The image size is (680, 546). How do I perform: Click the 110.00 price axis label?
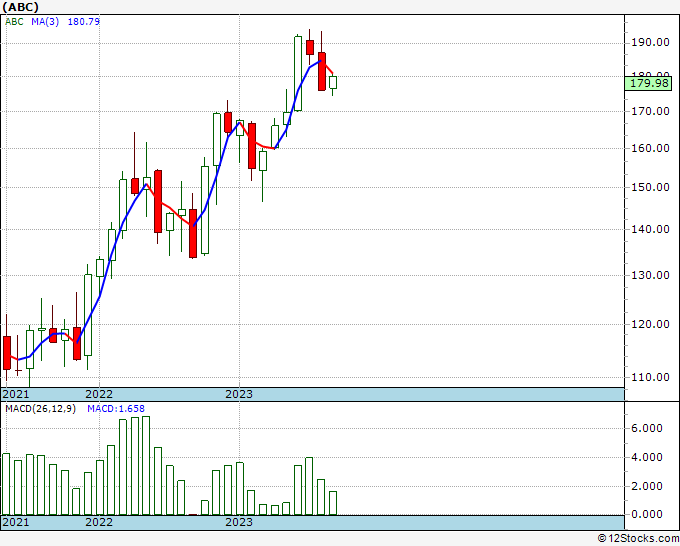tap(650, 377)
